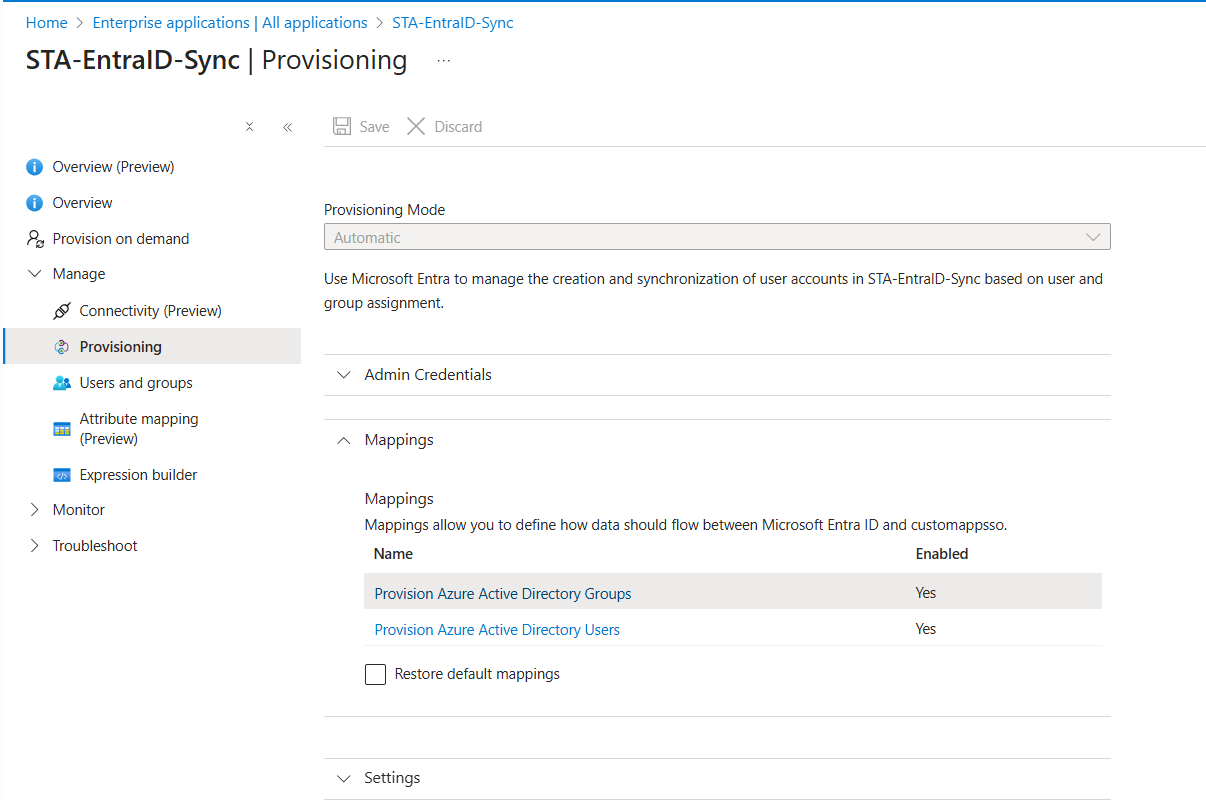Select Overview (Preview) in the sidebar
The height and width of the screenshot is (800, 1206).
113,167
